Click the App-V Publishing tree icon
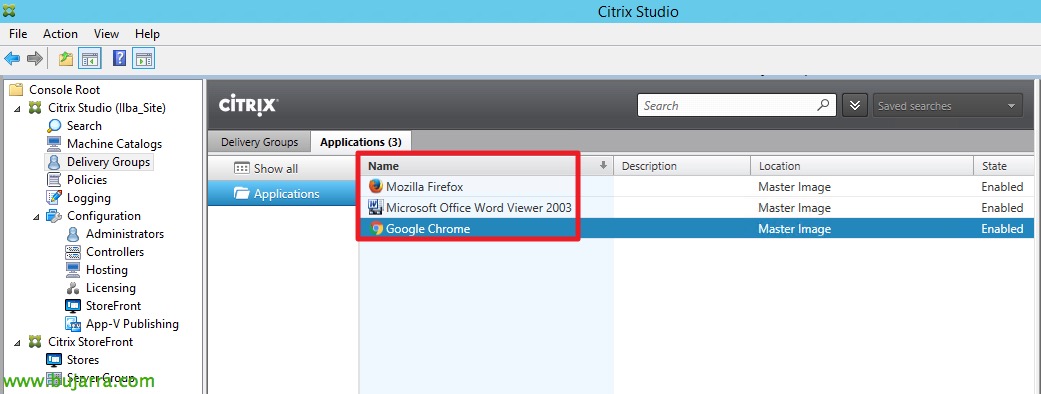This screenshot has height=394, width=1041. pyautogui.click(x=73, y=324)
